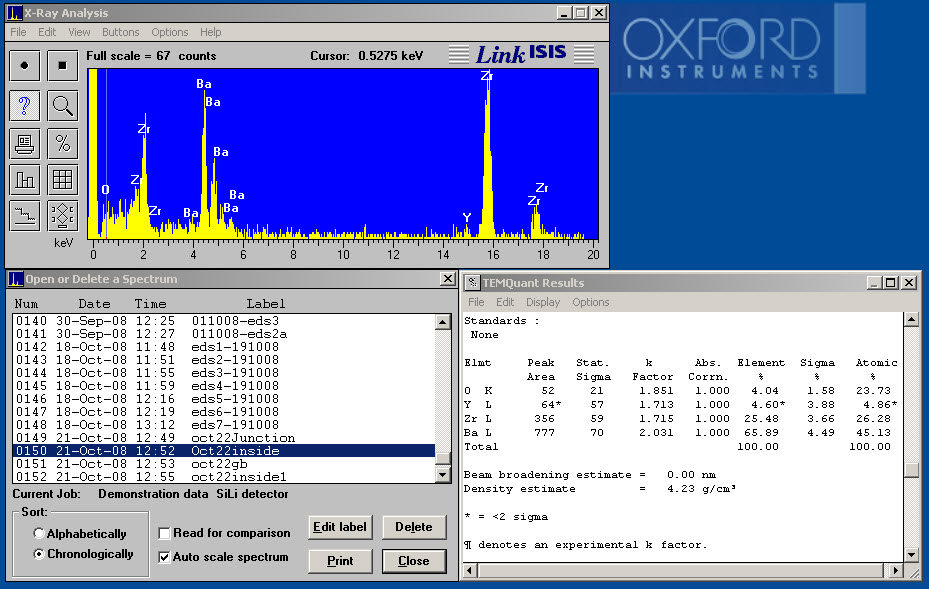This screenshot has width=929, height=589.
Task: Click Density estimate value 4.23 g/cm³
Action: point(701,489)
